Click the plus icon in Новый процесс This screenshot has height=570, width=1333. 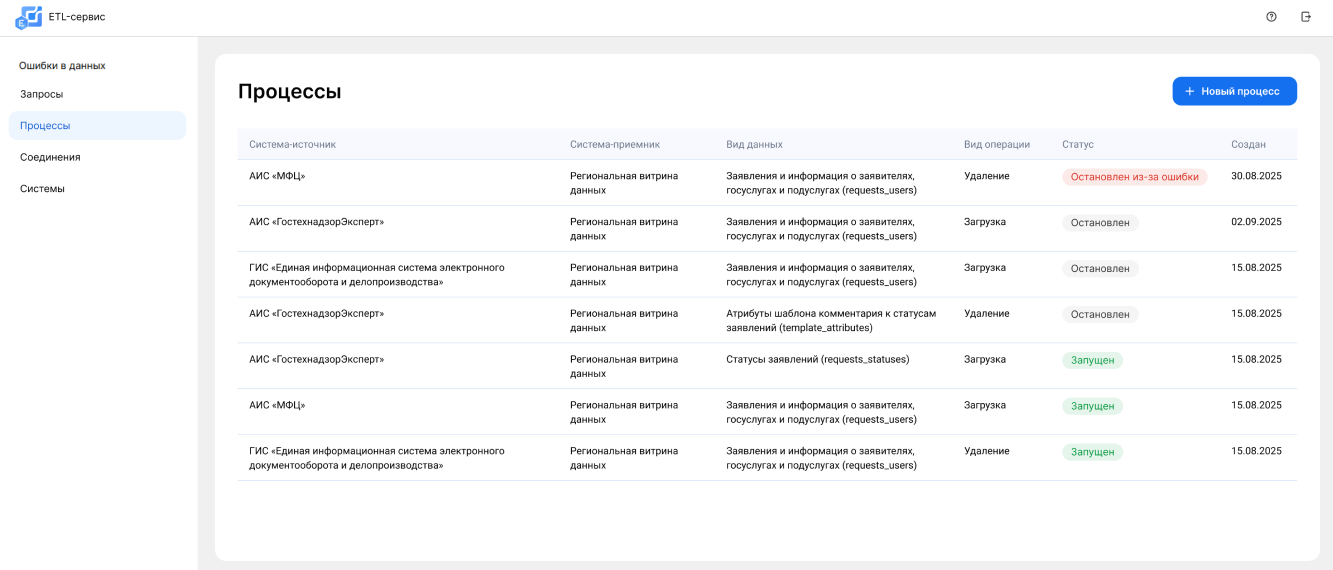coord(1189,91)
